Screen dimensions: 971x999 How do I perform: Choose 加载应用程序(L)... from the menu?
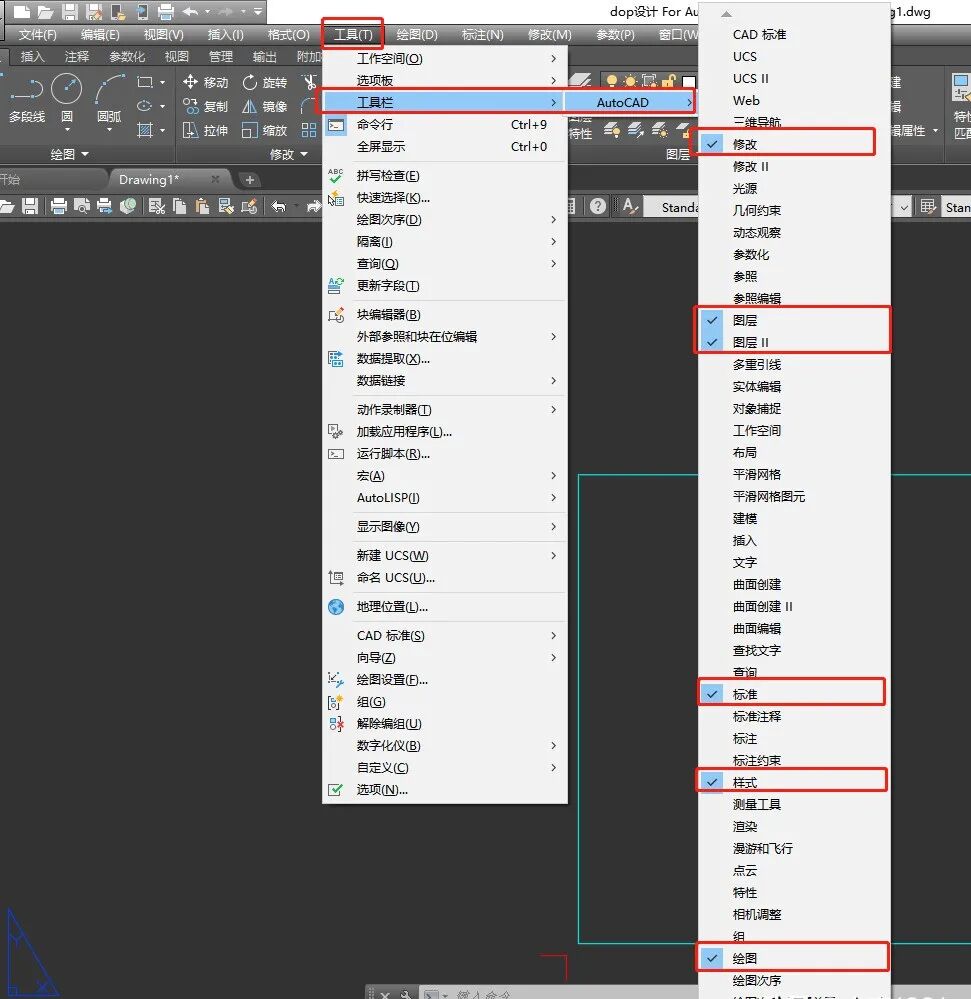tap(445, 431)
